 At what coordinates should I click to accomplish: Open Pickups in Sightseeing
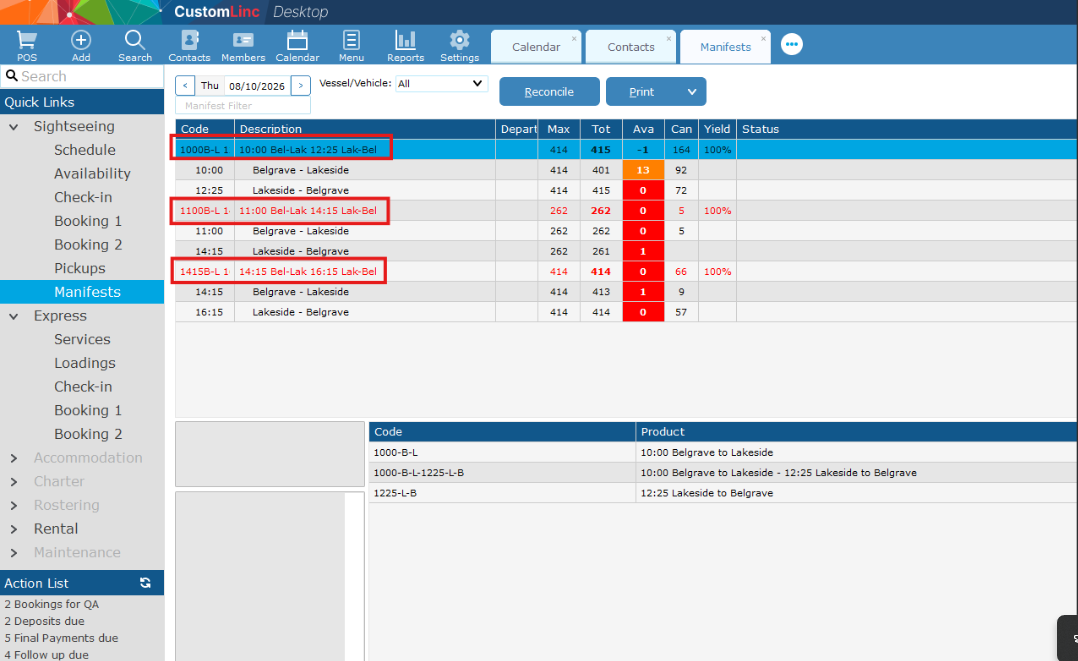pyautogui.click(x=80, y=268)
